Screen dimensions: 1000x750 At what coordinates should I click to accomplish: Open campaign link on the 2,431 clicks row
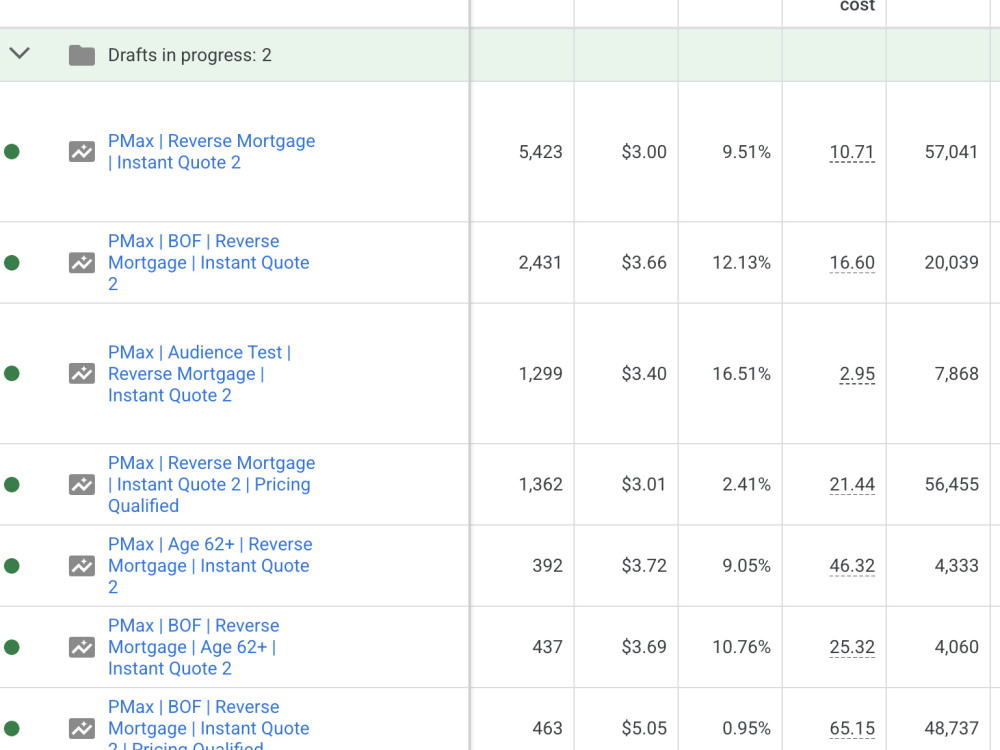pos(209,263)
